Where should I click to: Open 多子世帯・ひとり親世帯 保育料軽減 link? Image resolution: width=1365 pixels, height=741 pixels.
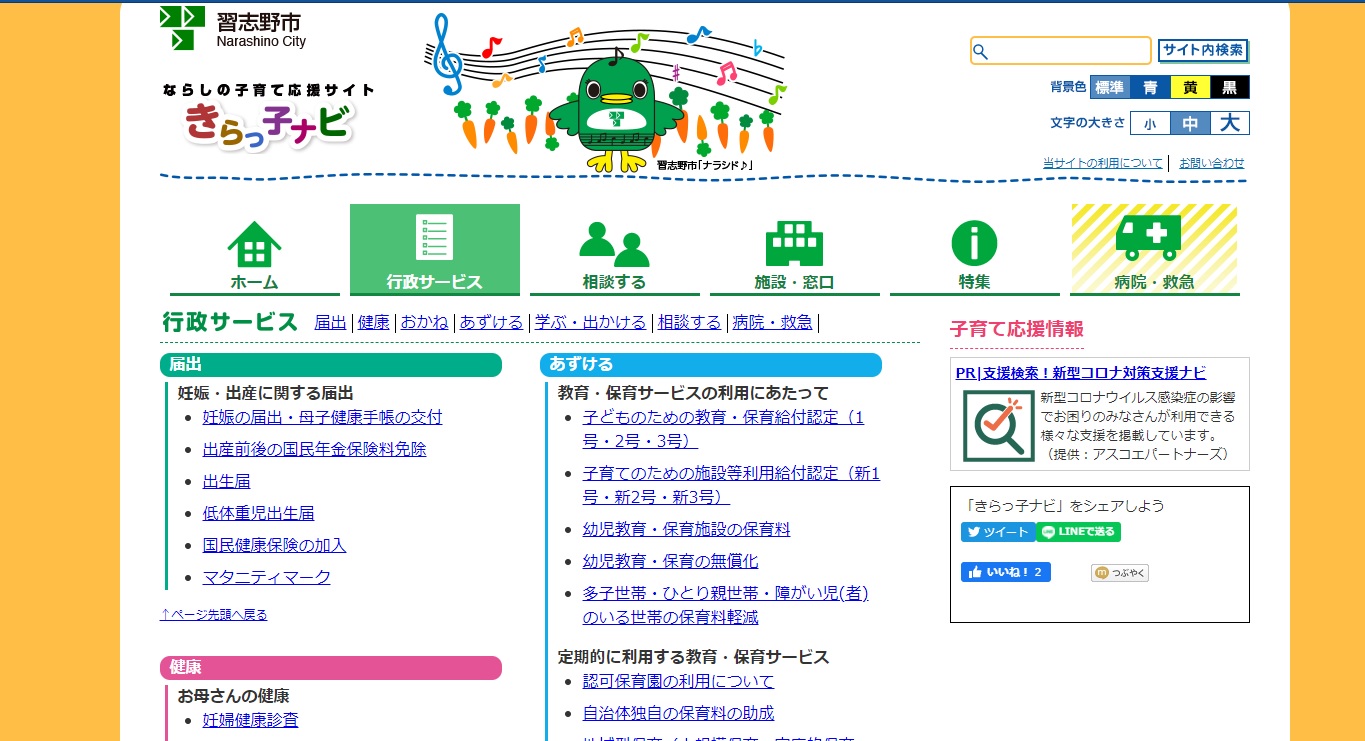[725, 605]
